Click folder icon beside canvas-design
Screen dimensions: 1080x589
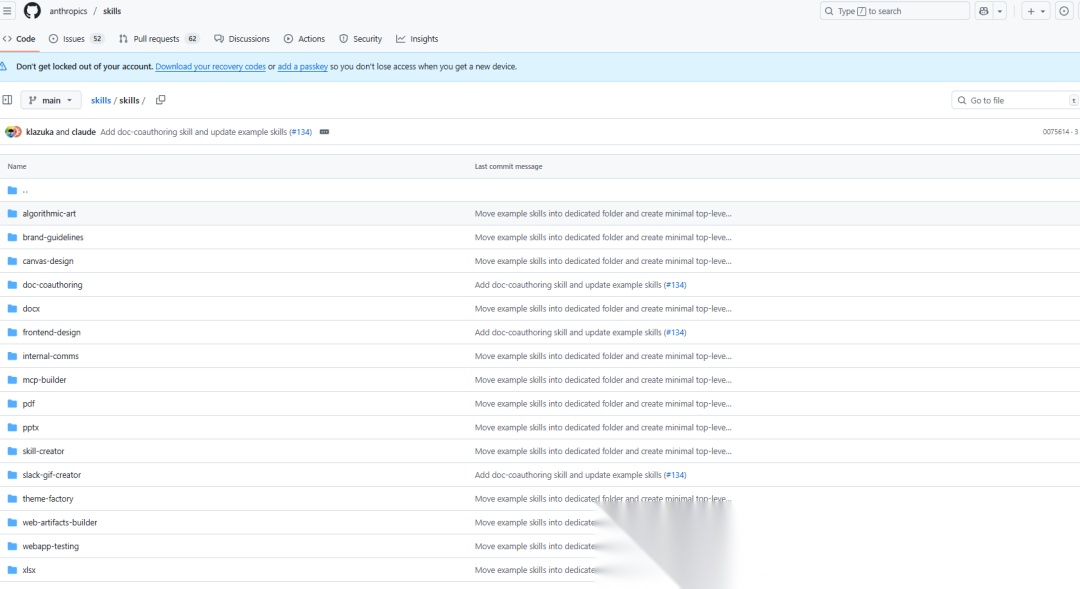[12, 261]
